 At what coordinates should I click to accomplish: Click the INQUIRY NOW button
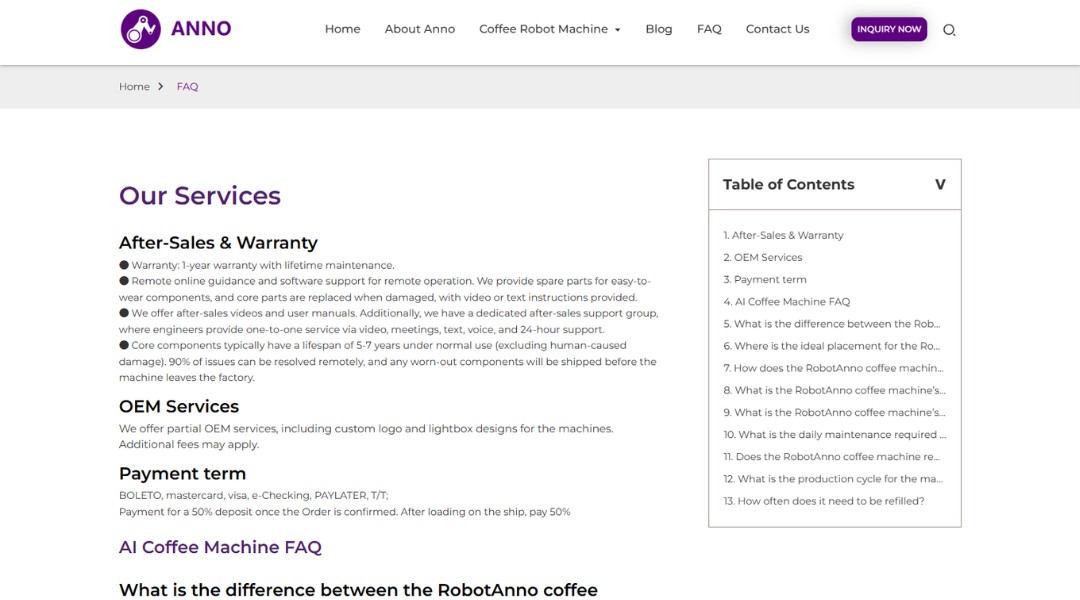(889, 29)
